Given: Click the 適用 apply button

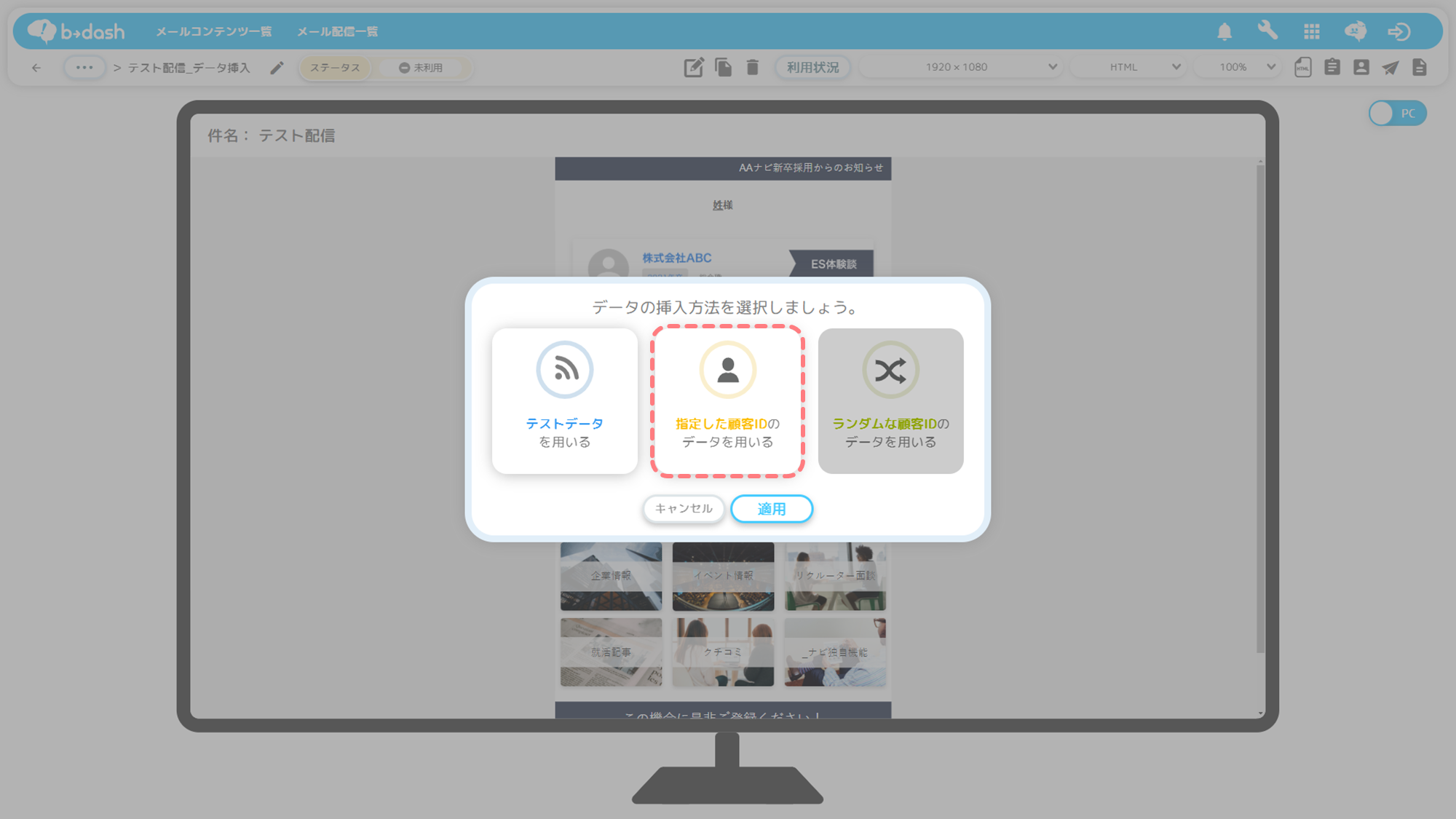Looking at the screenshot, I should pyautogui.click(x=772, y=509).
